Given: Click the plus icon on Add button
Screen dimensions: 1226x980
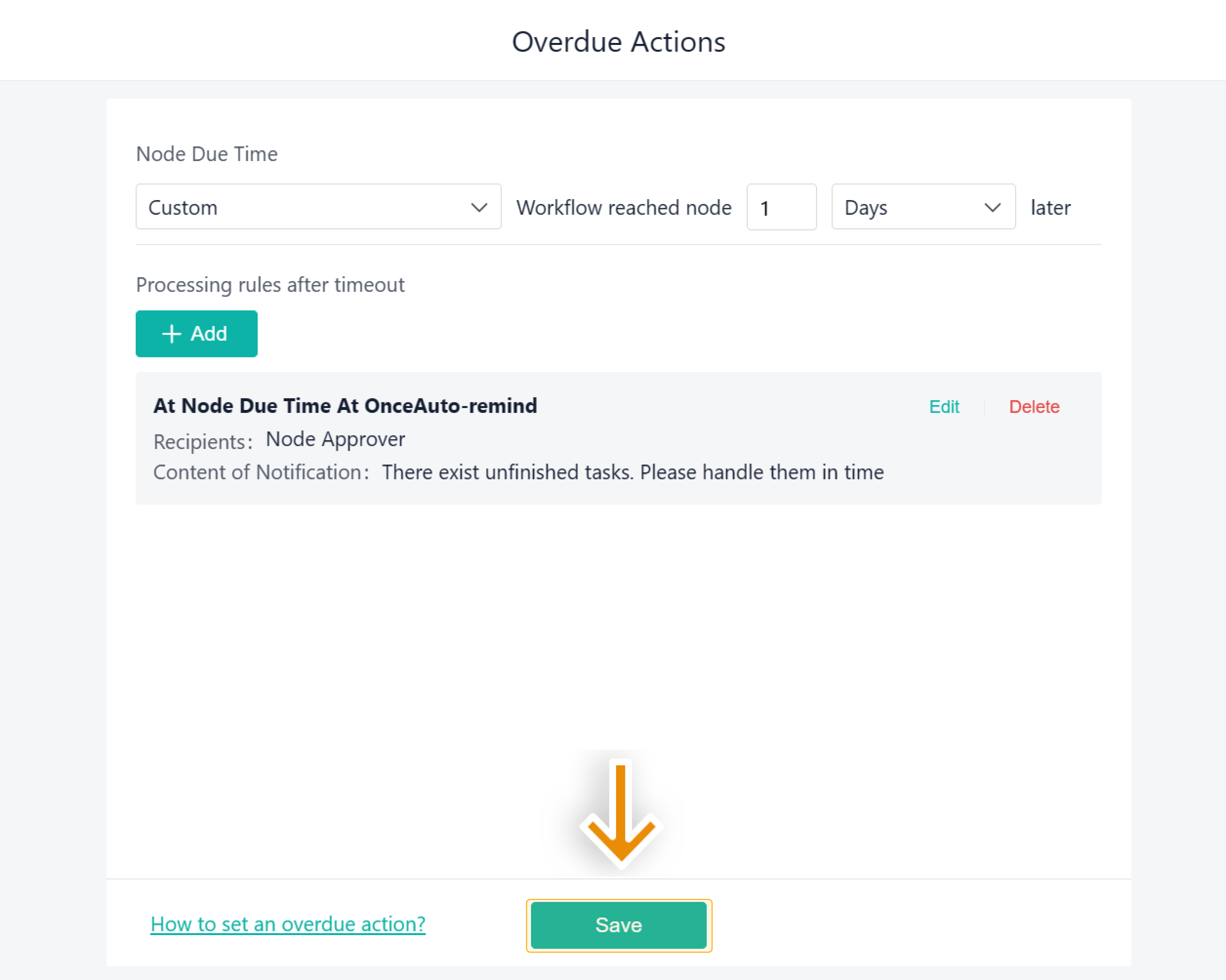Looking at the screenshot, I should (172, 334).
